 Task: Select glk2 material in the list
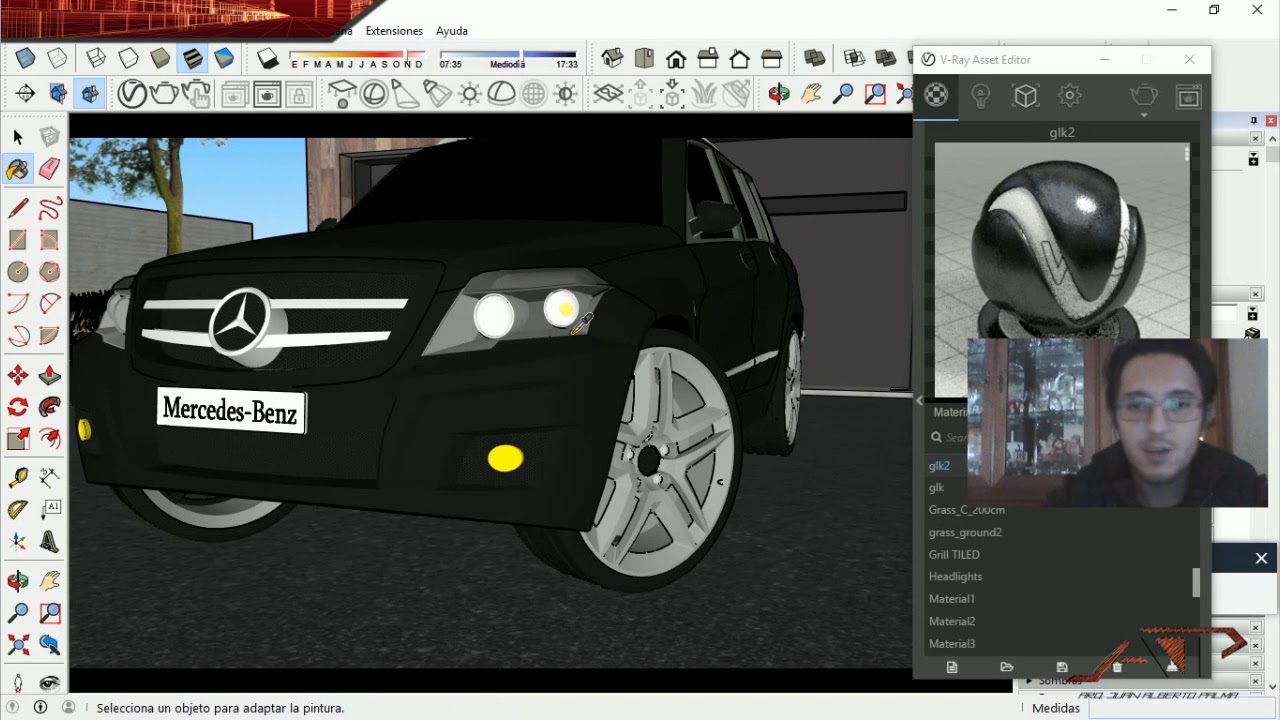coord(940,466)
